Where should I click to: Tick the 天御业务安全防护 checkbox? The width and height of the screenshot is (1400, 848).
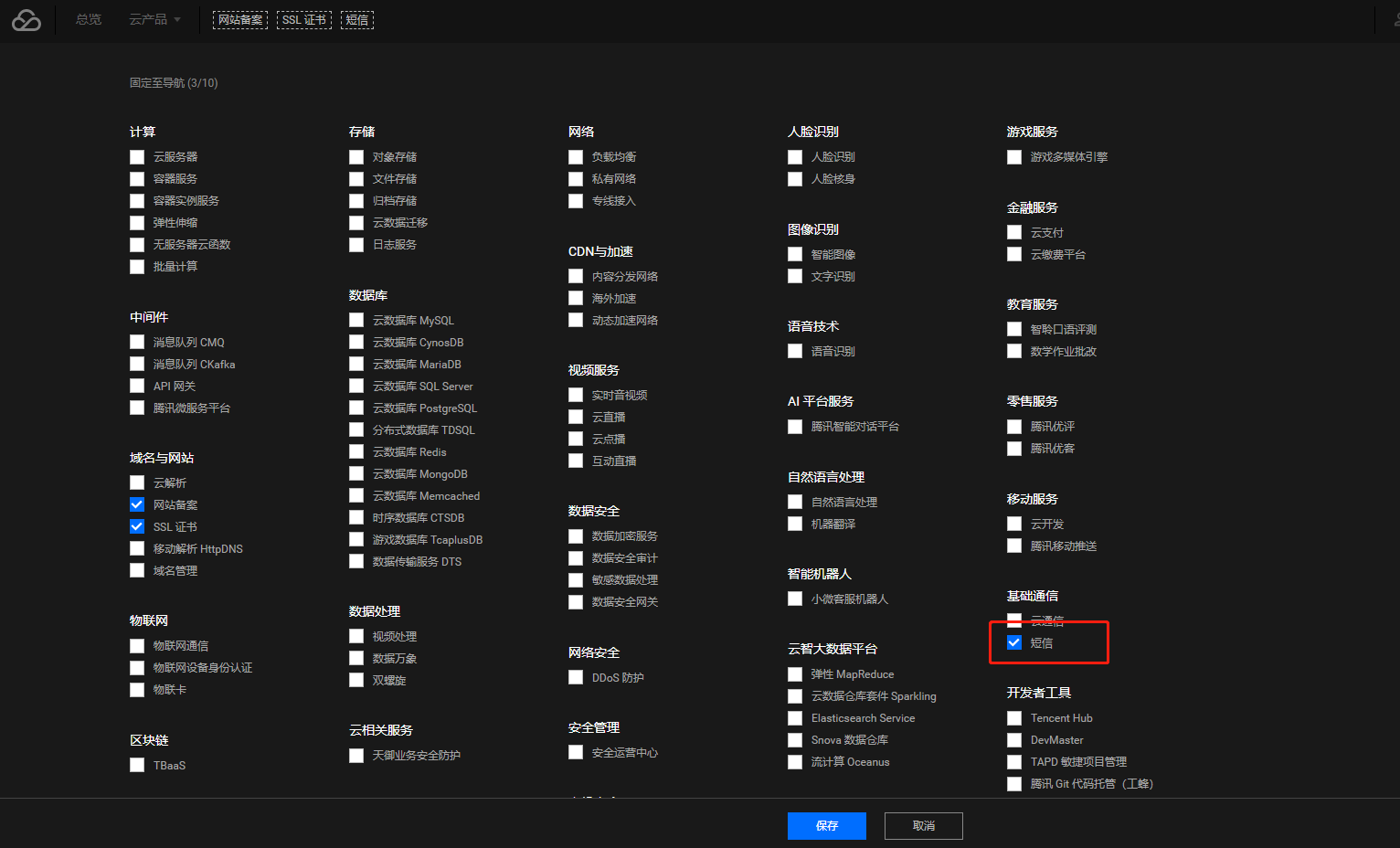click(x=356, y=756)
